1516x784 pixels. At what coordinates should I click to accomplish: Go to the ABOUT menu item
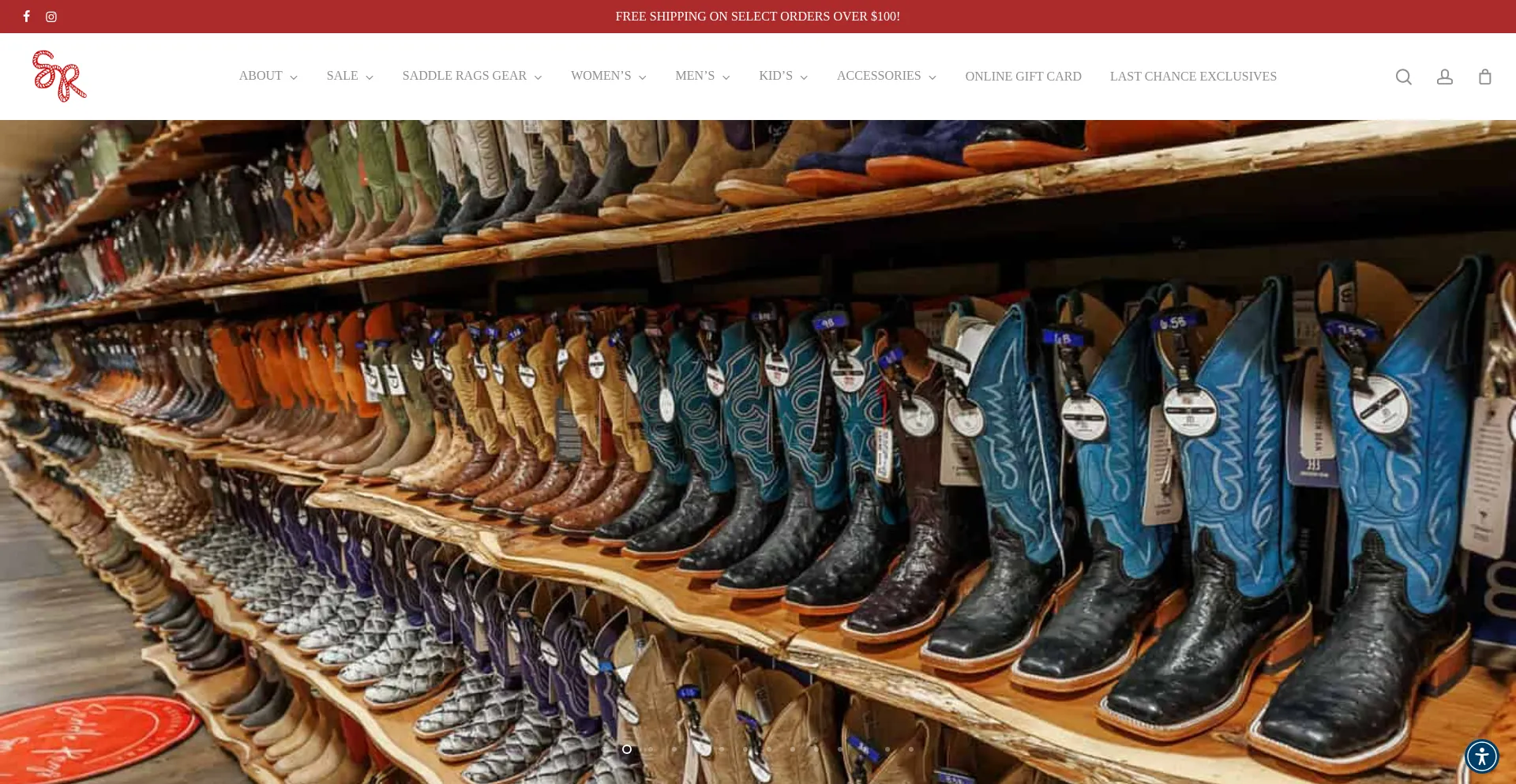pyautogui.click(x=261, y=76)
